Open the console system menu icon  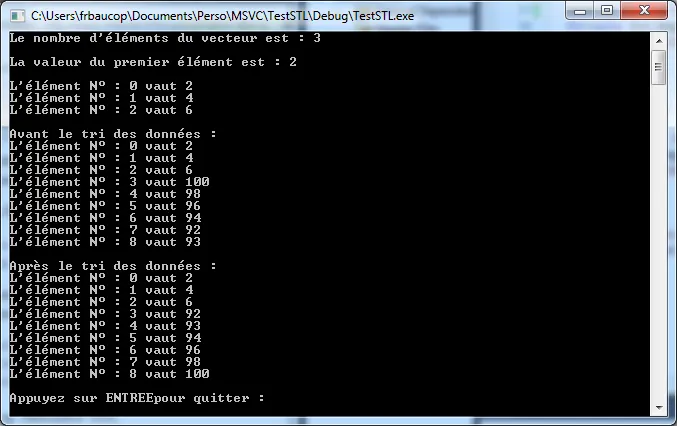point(17,16)
